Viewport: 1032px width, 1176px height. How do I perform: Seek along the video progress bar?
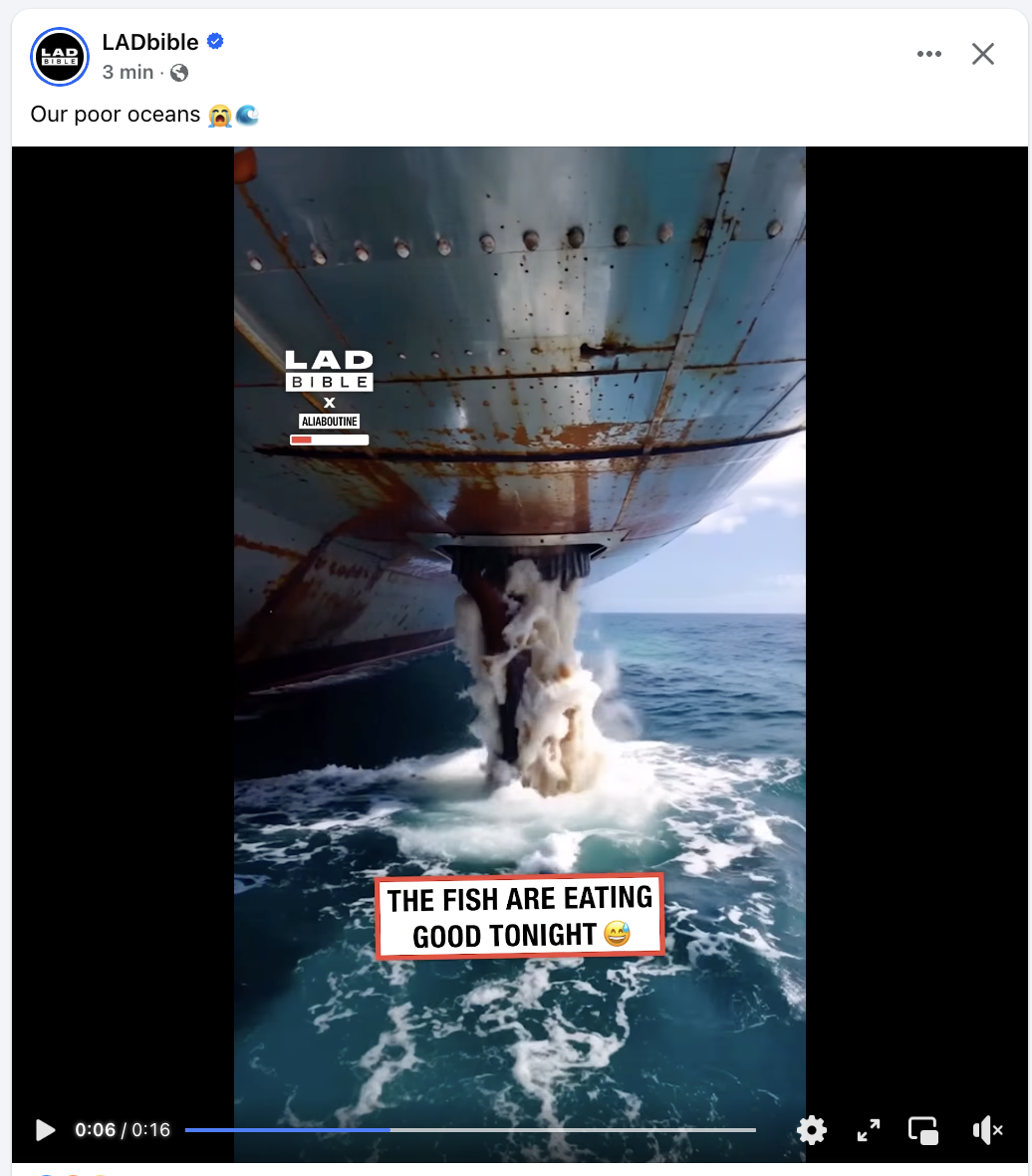pyautogui.click(x=470, y=1129)
